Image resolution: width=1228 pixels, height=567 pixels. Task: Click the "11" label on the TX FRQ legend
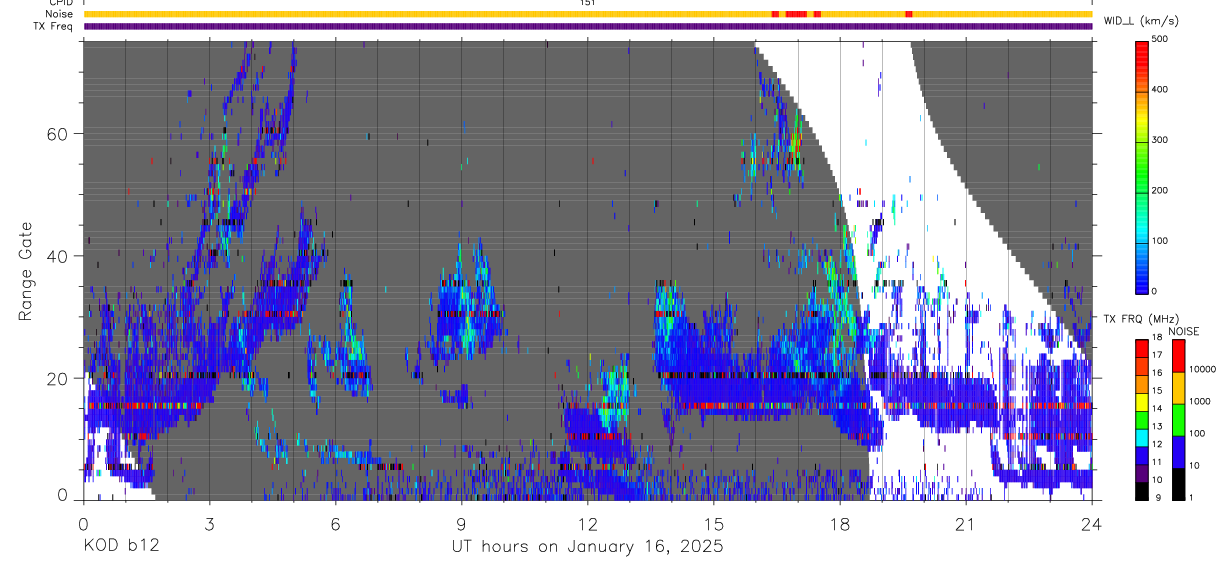[x=1158, y=462]
